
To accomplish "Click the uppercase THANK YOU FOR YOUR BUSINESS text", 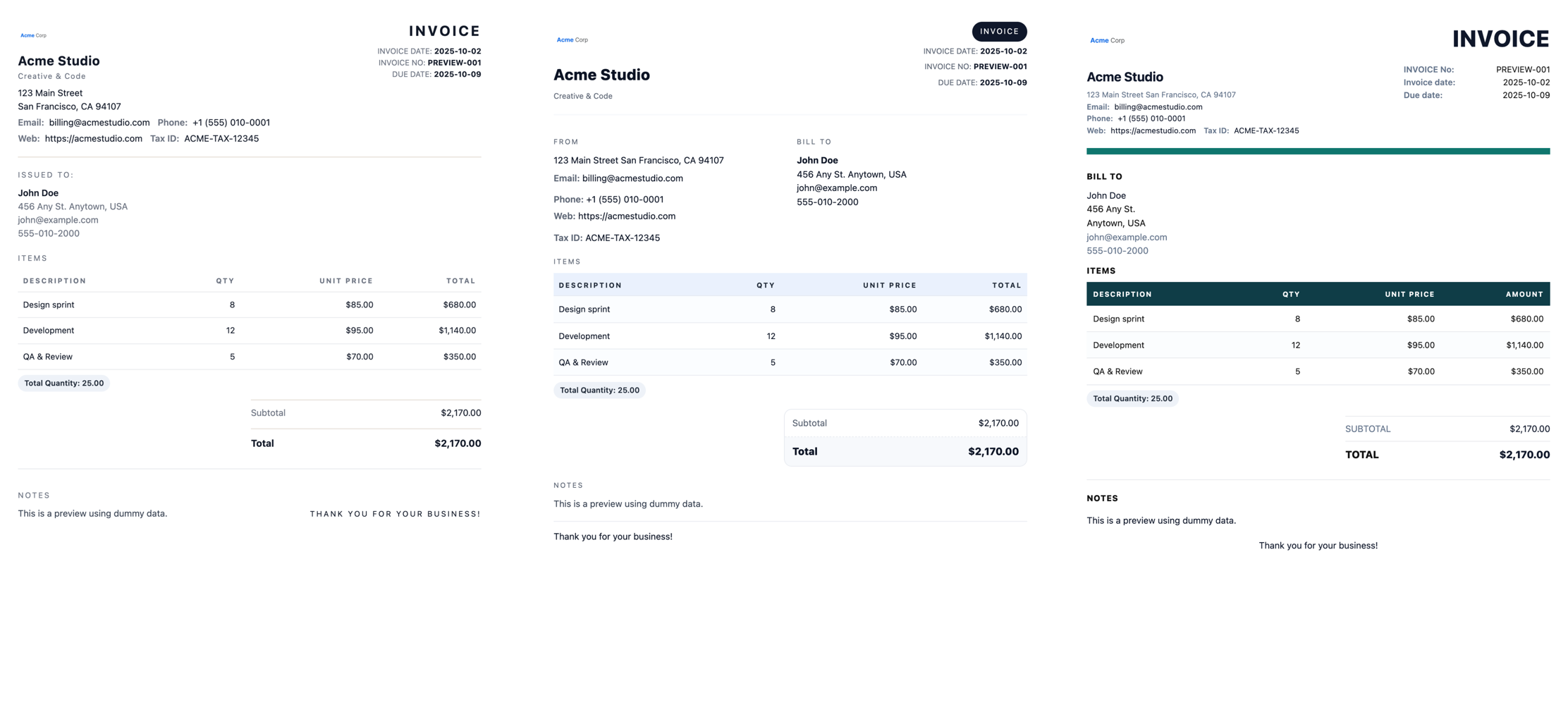I will click(x=395, y=514).
